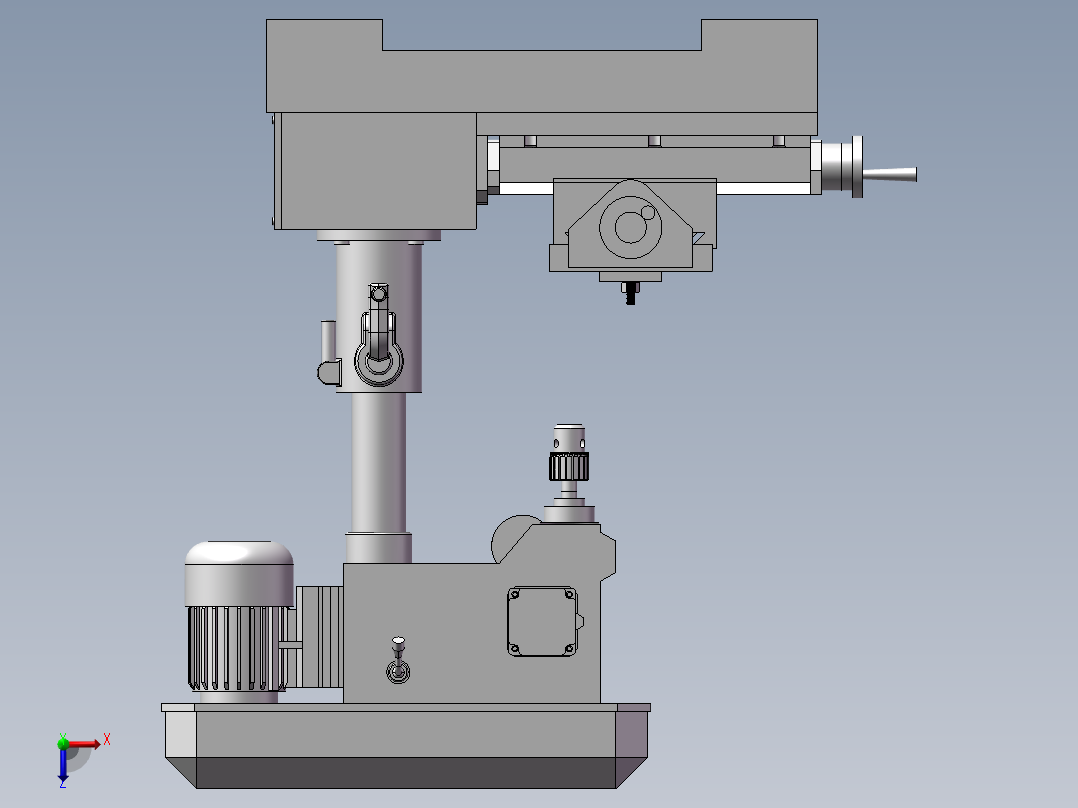The height and width of the screenshot is (808, 1078).
Task: Click the green Y axis origin ball of the triad
Action: pos(63,743)
